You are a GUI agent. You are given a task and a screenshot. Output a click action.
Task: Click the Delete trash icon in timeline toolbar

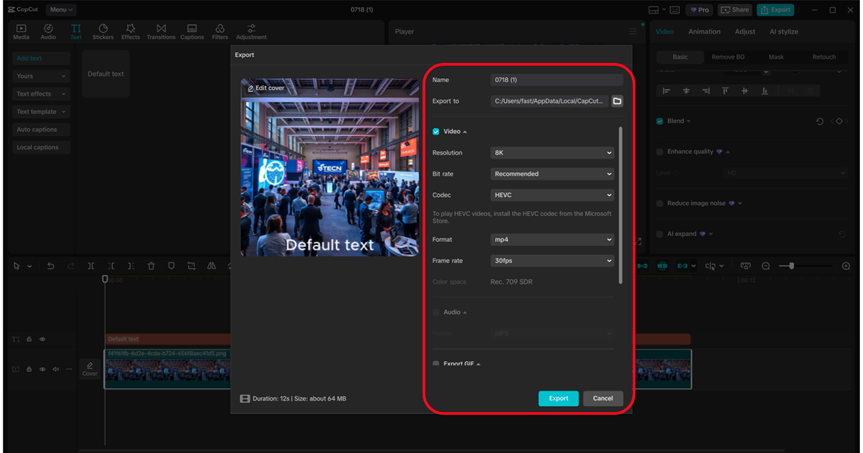tap(151, 266)
